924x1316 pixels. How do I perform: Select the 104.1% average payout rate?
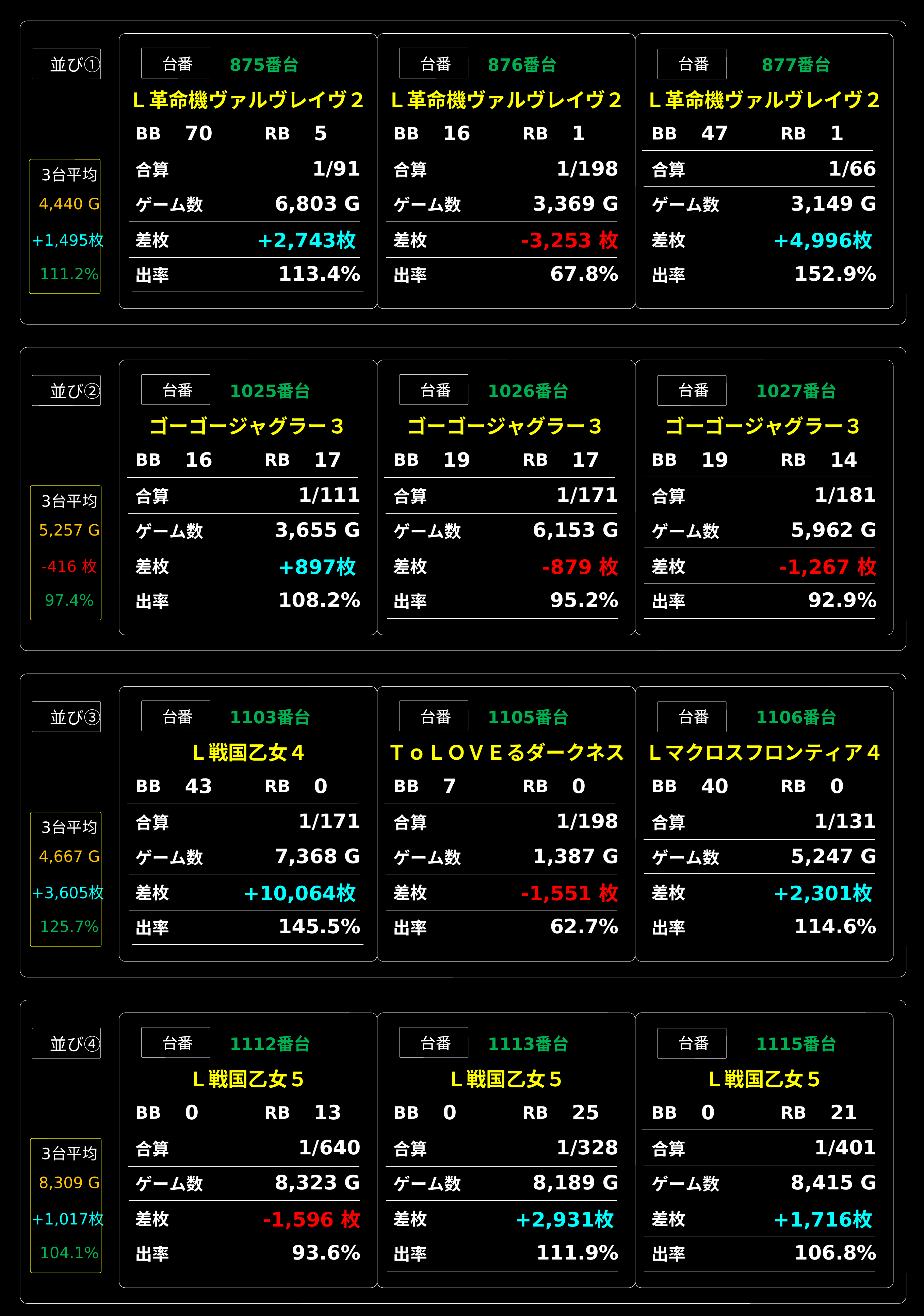click(x=69, y=1253)
